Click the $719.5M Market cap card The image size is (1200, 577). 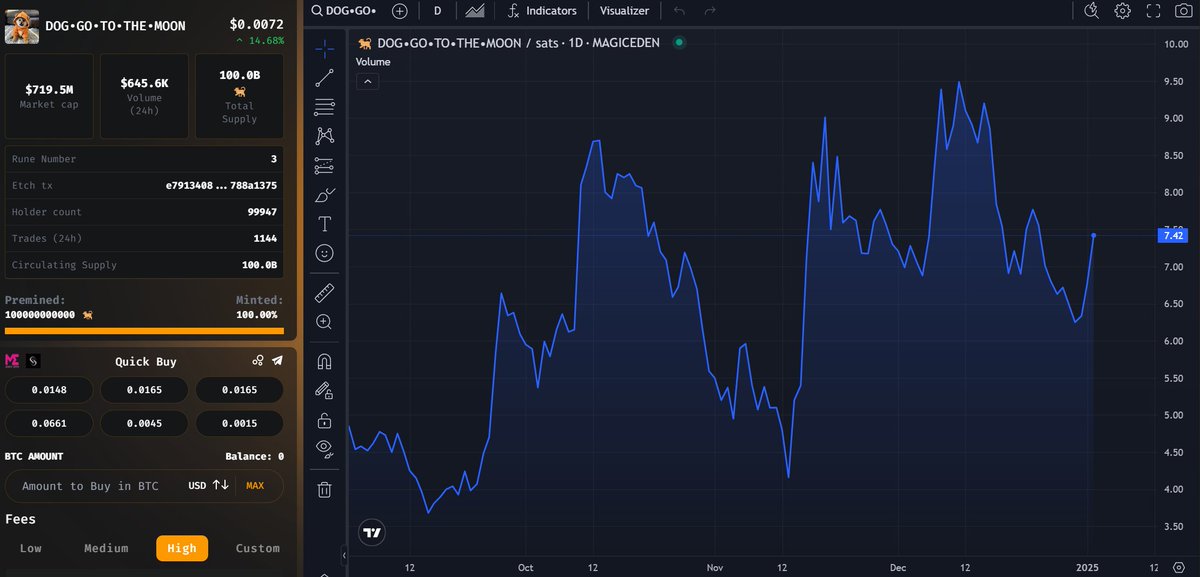coord(49,96)
